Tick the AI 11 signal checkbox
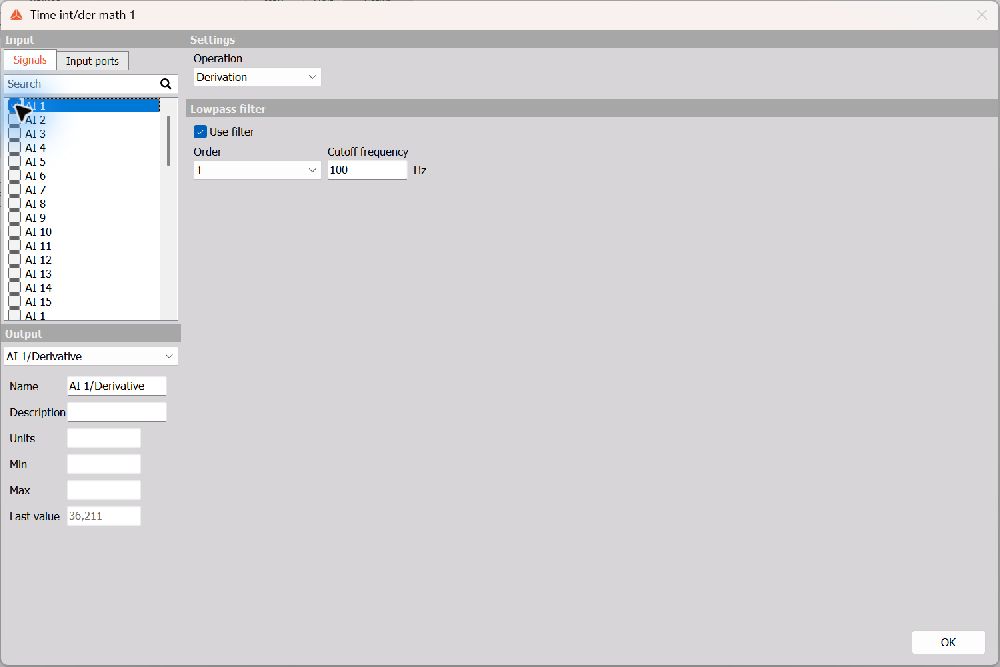This screenshot has height=667, width=1000. point(14,246)
